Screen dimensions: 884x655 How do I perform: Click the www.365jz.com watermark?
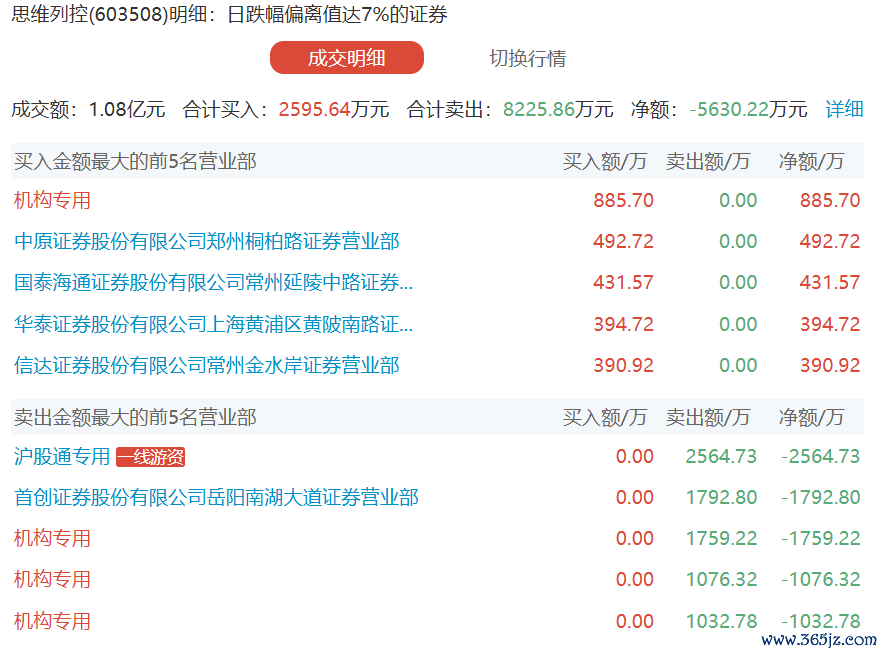pos(819,639)
